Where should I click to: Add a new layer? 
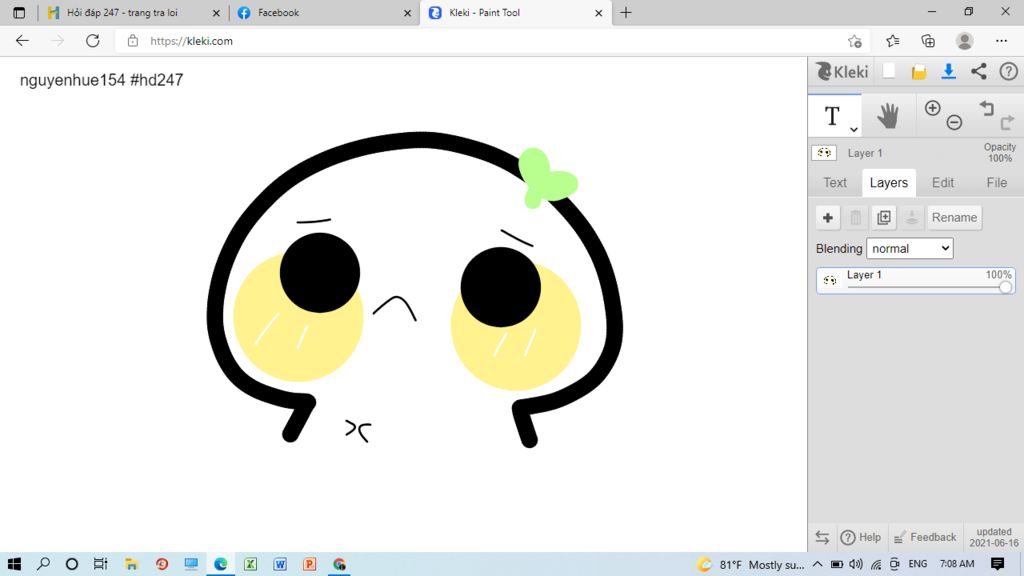click(827, 217)
